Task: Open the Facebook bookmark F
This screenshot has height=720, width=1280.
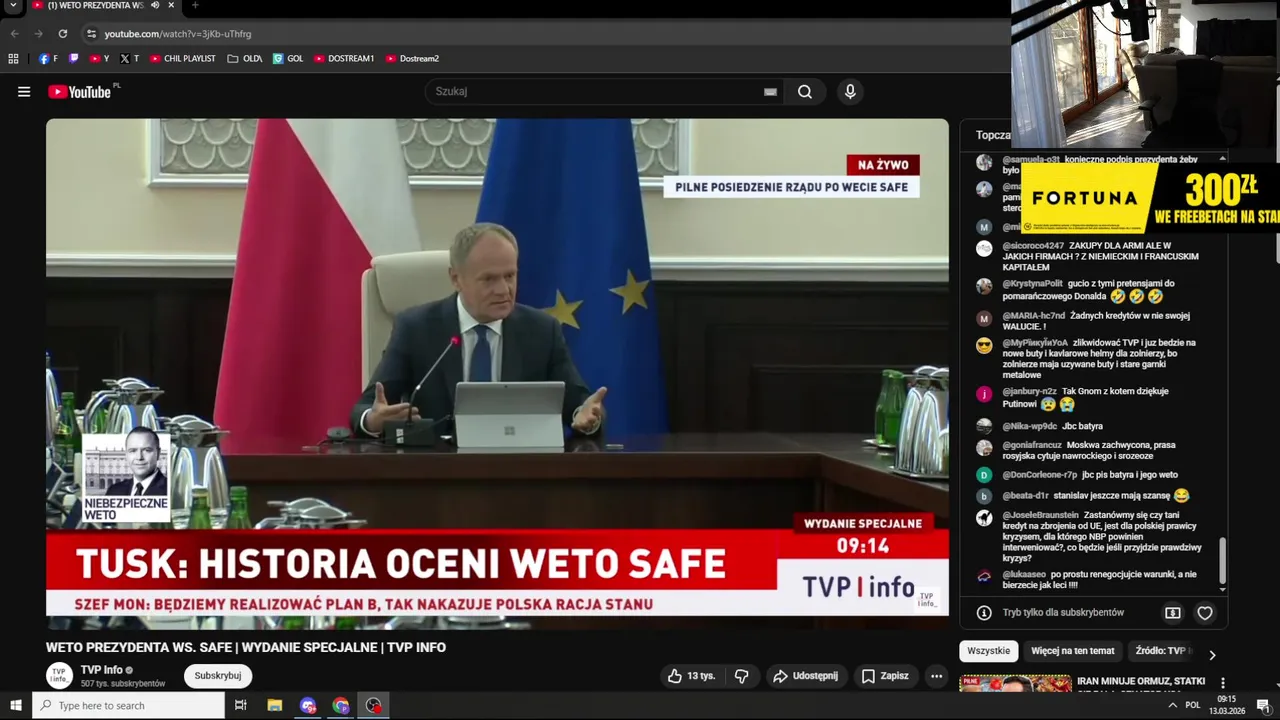Action: click(48, 59)
